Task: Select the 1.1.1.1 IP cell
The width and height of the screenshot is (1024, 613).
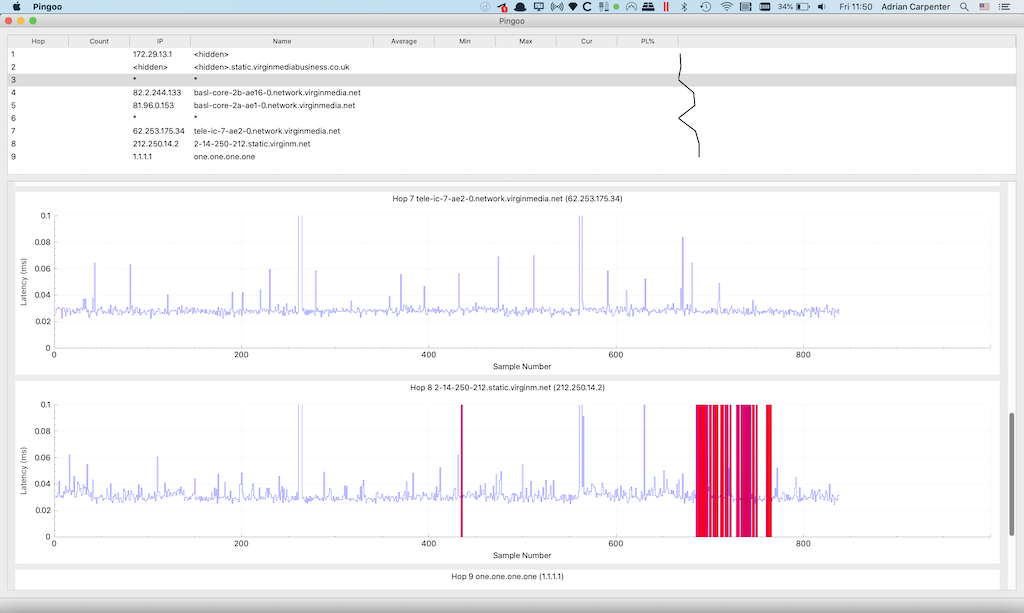Action: point(142,157)
